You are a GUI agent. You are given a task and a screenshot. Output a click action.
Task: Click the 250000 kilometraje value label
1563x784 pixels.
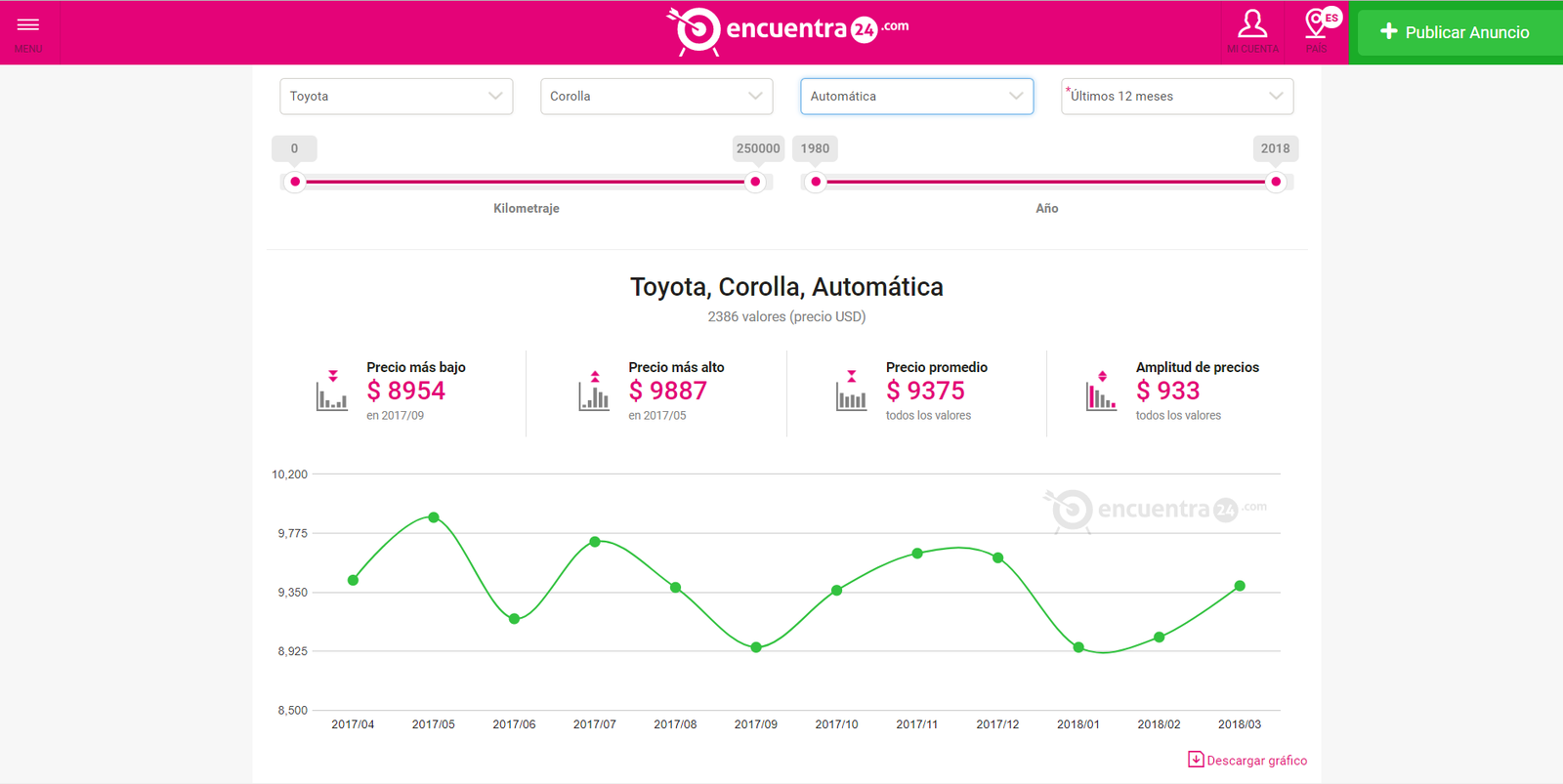pyautogui.click(x=758, y=148)
